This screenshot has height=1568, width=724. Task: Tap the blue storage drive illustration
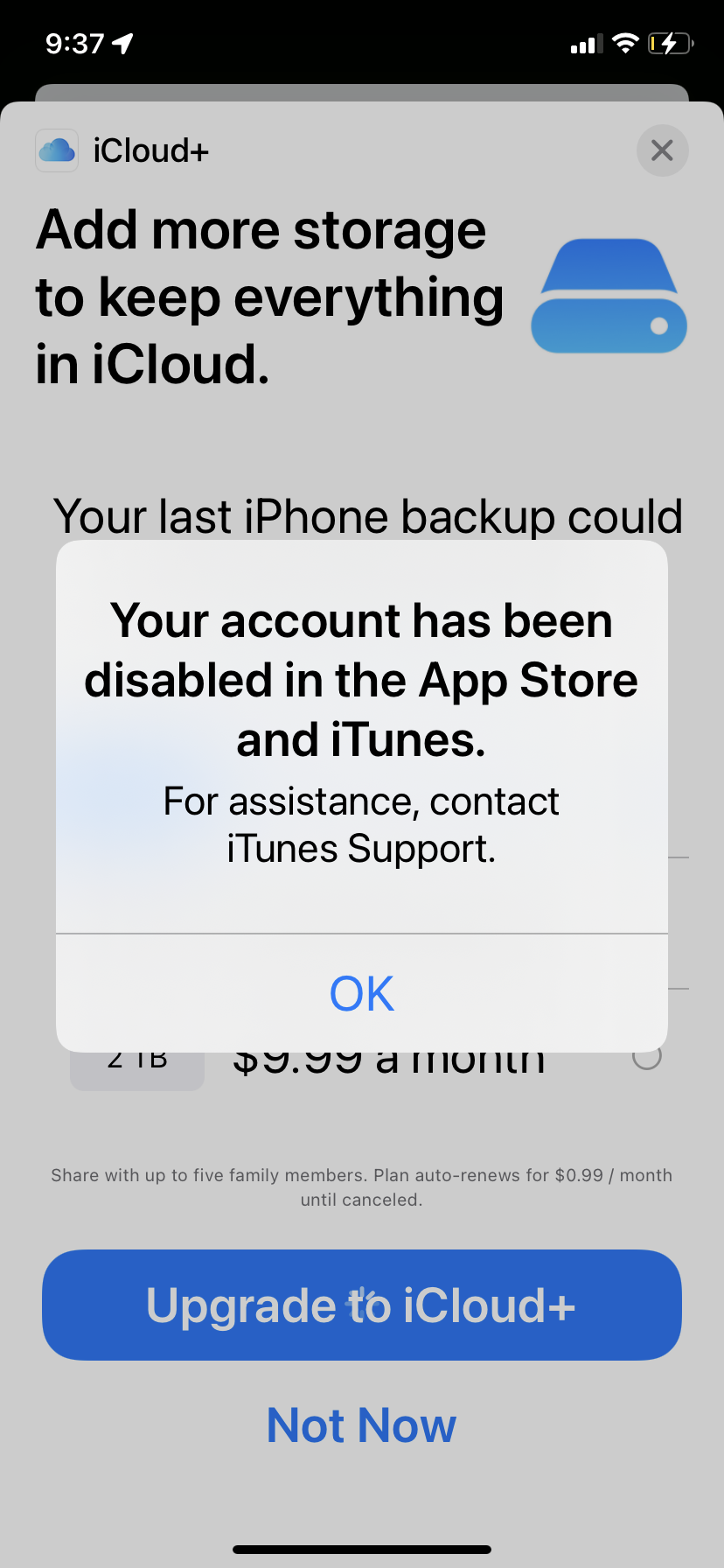point(609,296)
